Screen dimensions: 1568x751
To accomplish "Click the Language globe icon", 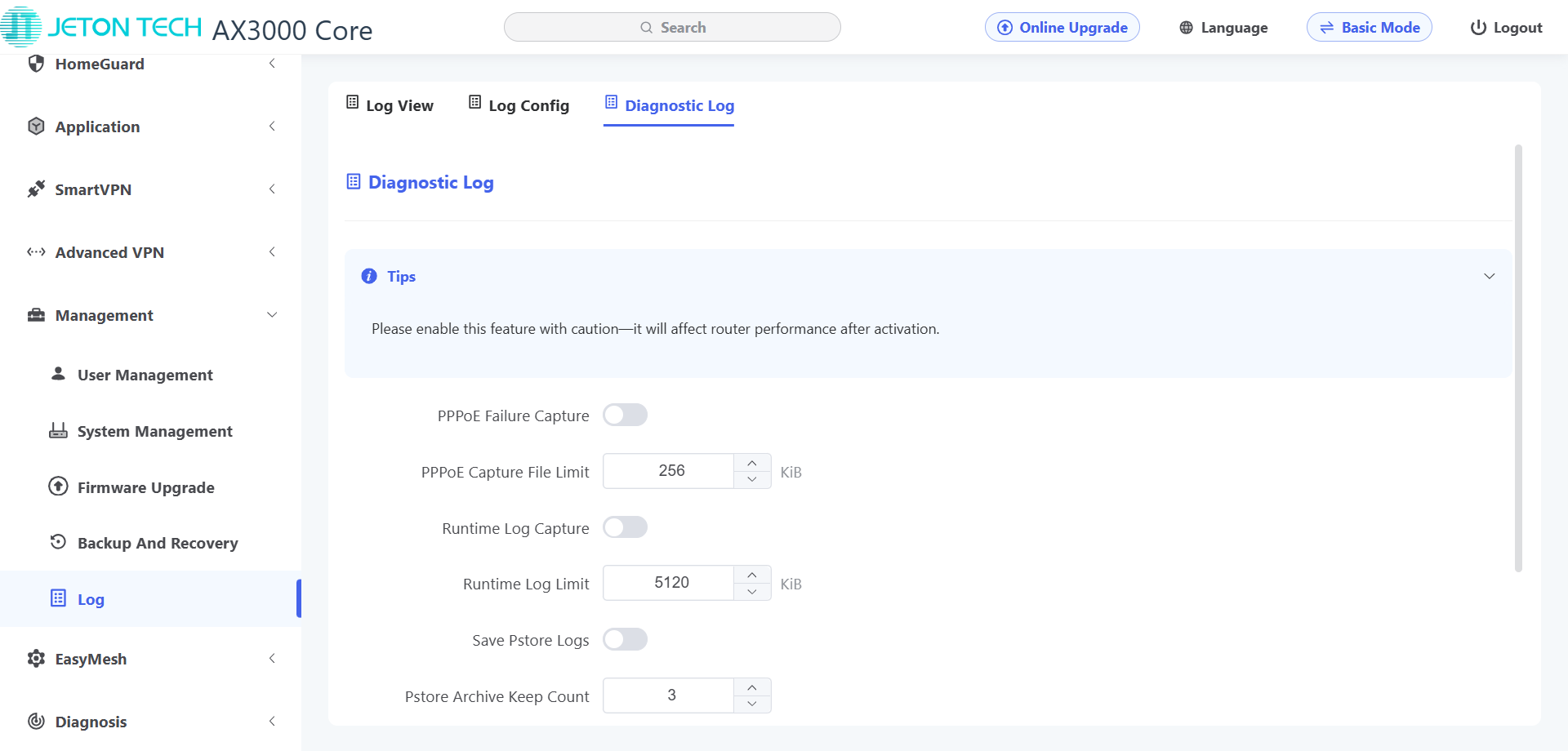I will (1187, 28).
